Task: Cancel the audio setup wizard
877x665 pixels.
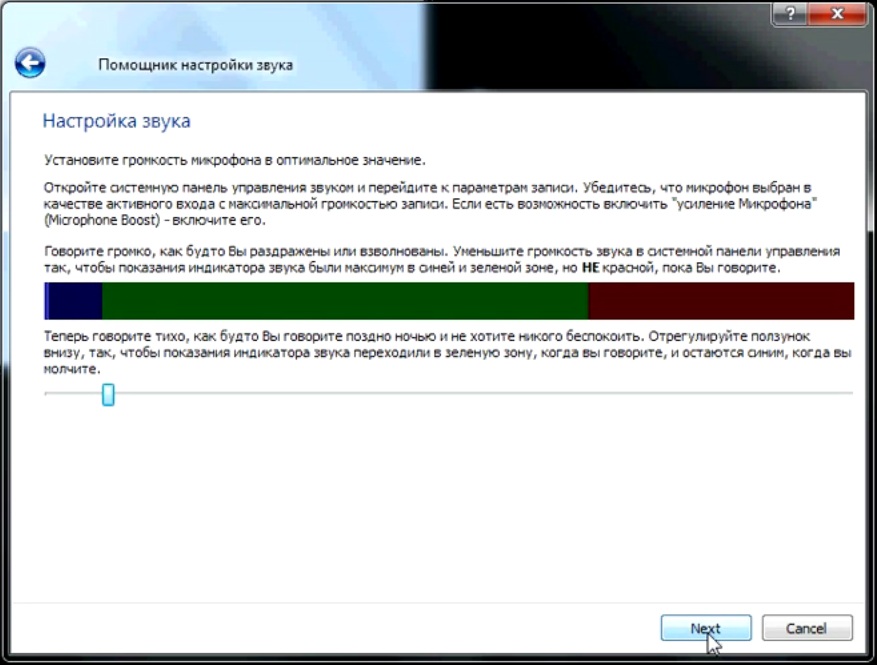Action: [807, 628]
